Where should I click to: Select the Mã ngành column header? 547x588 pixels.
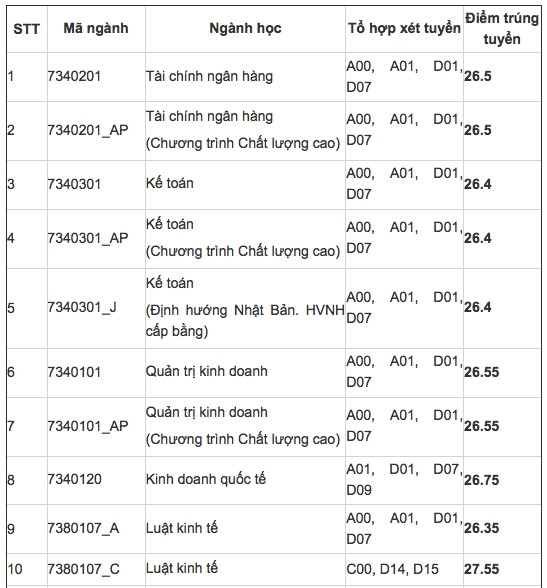96,28
